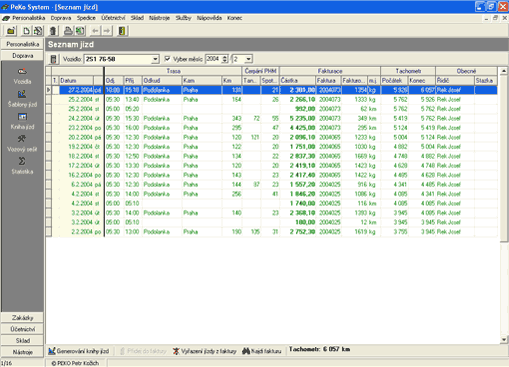
Task: Open the Spedice menu
Action: [86, 18]
